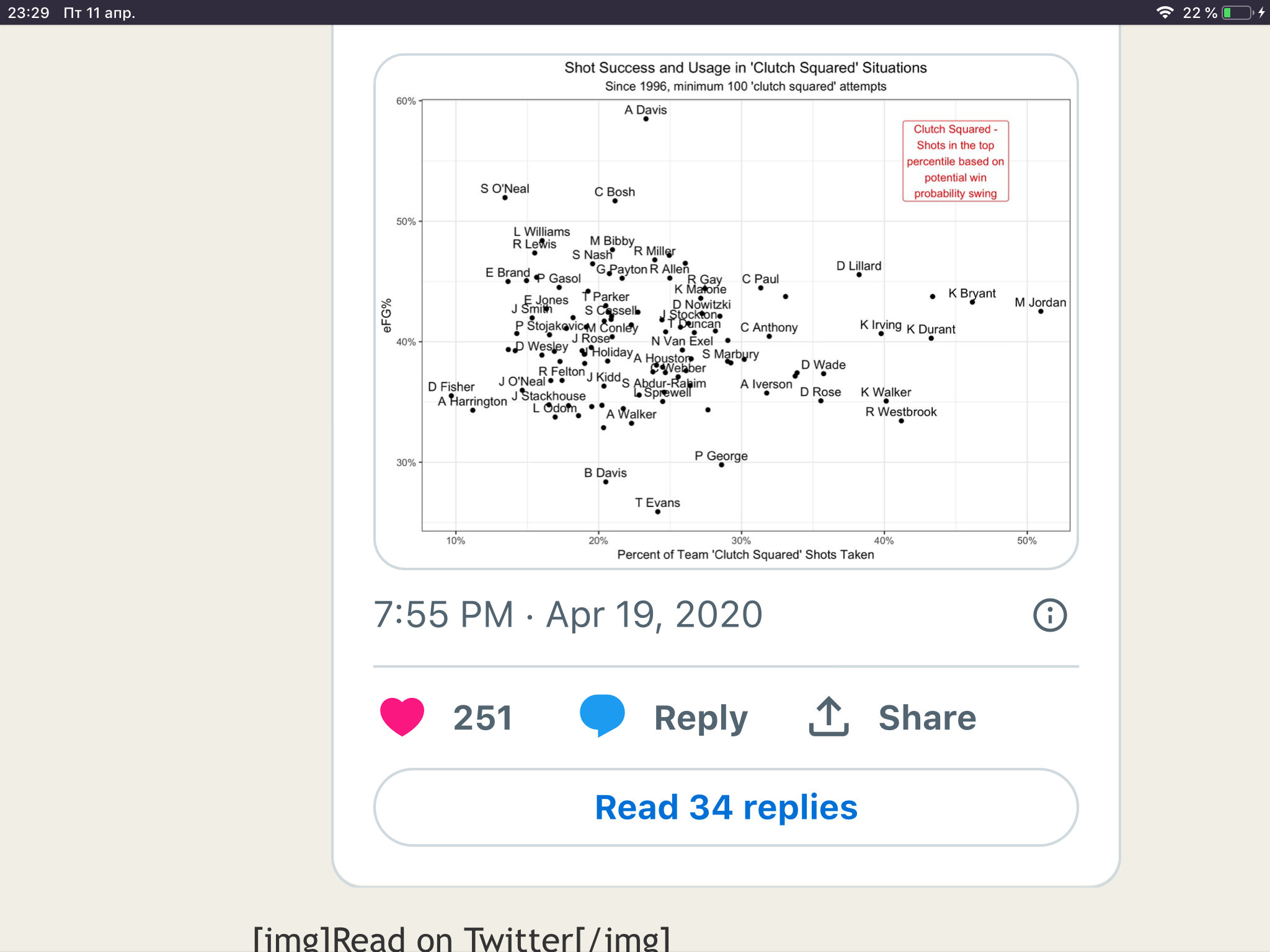
Task: Click the Read on Twitter text
Action: tap(461, 938)
